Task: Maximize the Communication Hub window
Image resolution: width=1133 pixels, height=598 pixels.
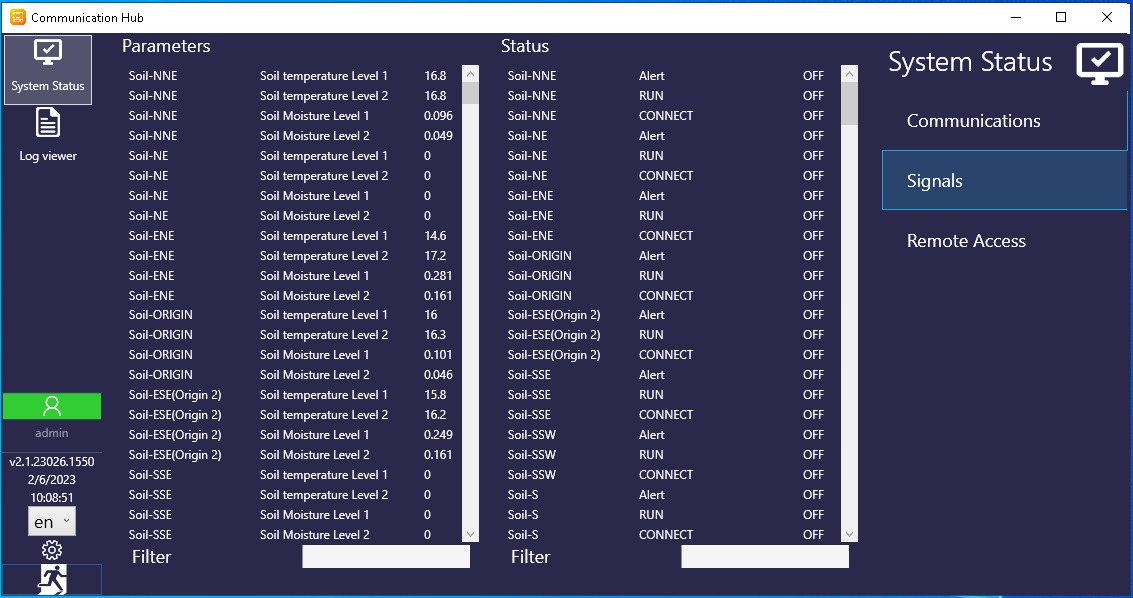Action: pos(1061,17)
